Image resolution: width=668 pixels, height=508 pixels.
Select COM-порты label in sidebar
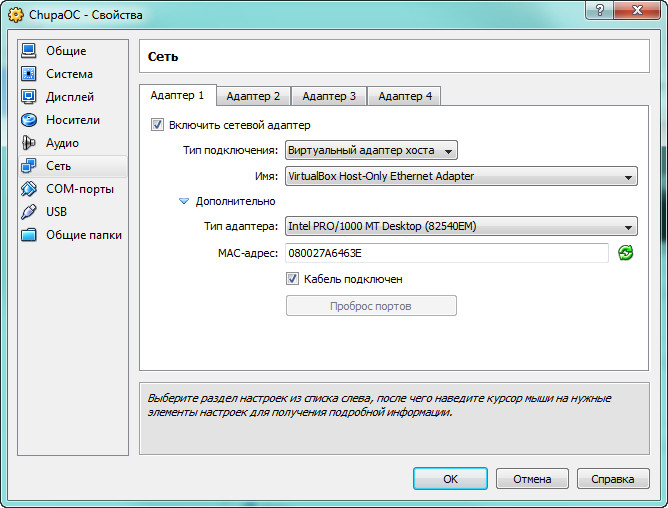[x=80, y=189]
